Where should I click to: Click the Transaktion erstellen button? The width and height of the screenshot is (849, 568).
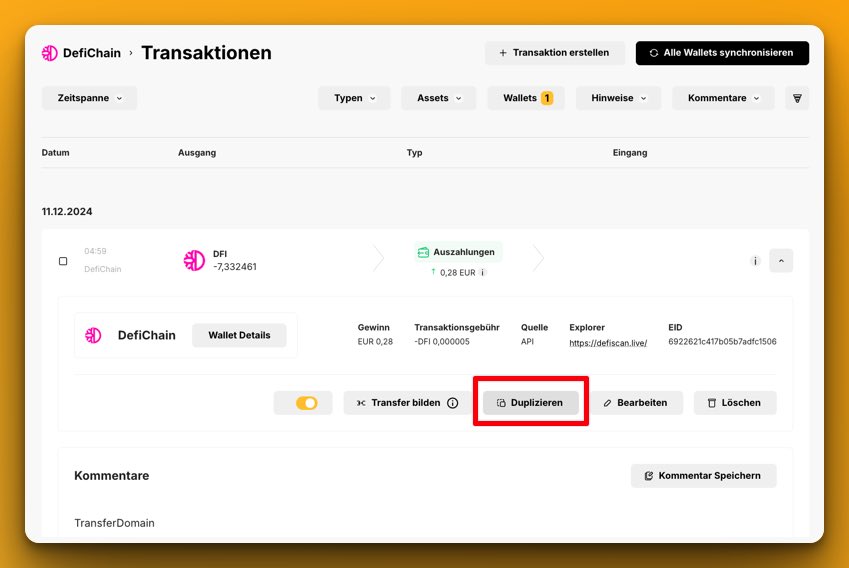coord(554,53)
